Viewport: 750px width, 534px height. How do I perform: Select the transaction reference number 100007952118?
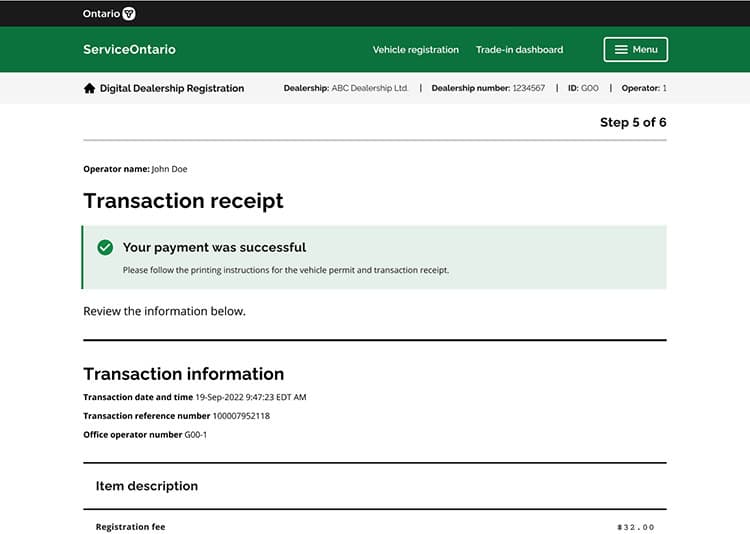241,416
